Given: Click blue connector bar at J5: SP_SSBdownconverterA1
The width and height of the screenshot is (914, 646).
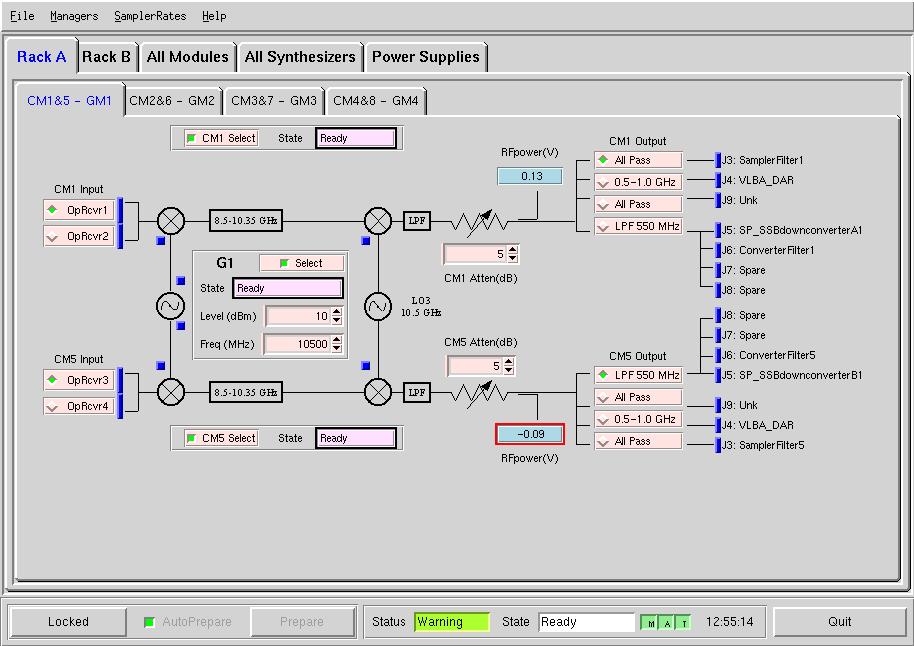Looking at the screenshot, I should point(718,230).
